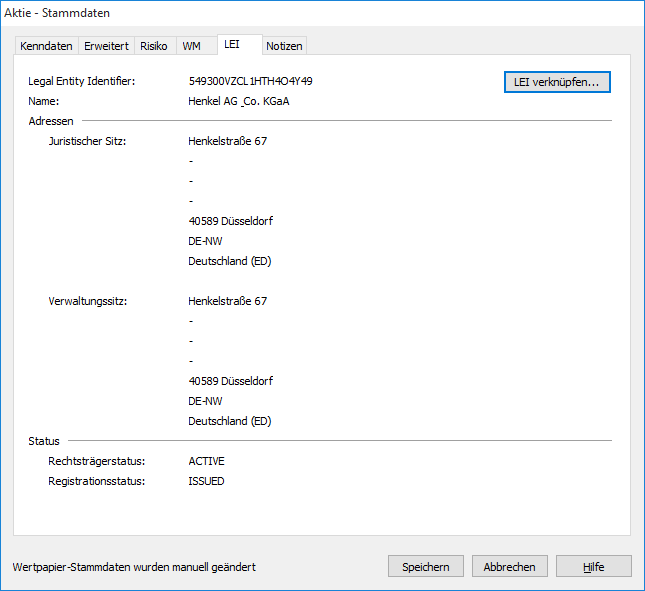Click the manually changed Stammdaten status message
The image size is (645, 591).
click(134, 567)
